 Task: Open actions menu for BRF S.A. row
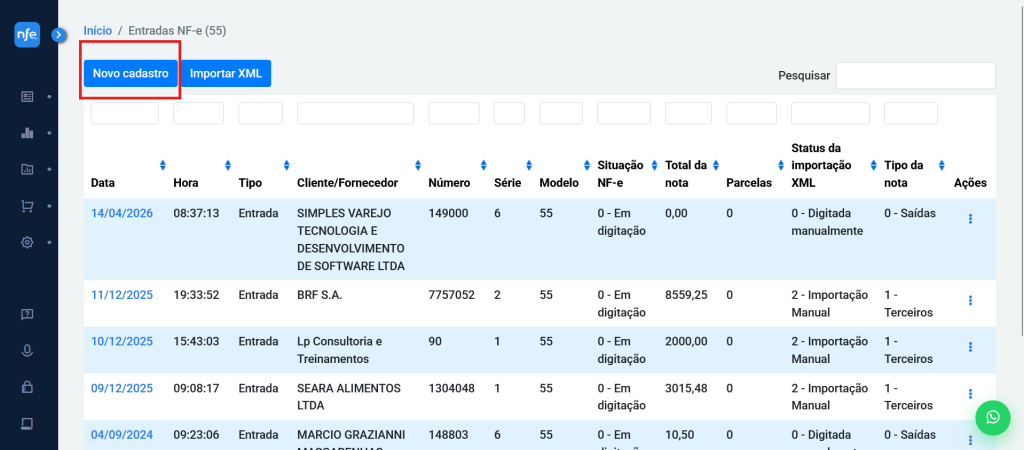970,301
